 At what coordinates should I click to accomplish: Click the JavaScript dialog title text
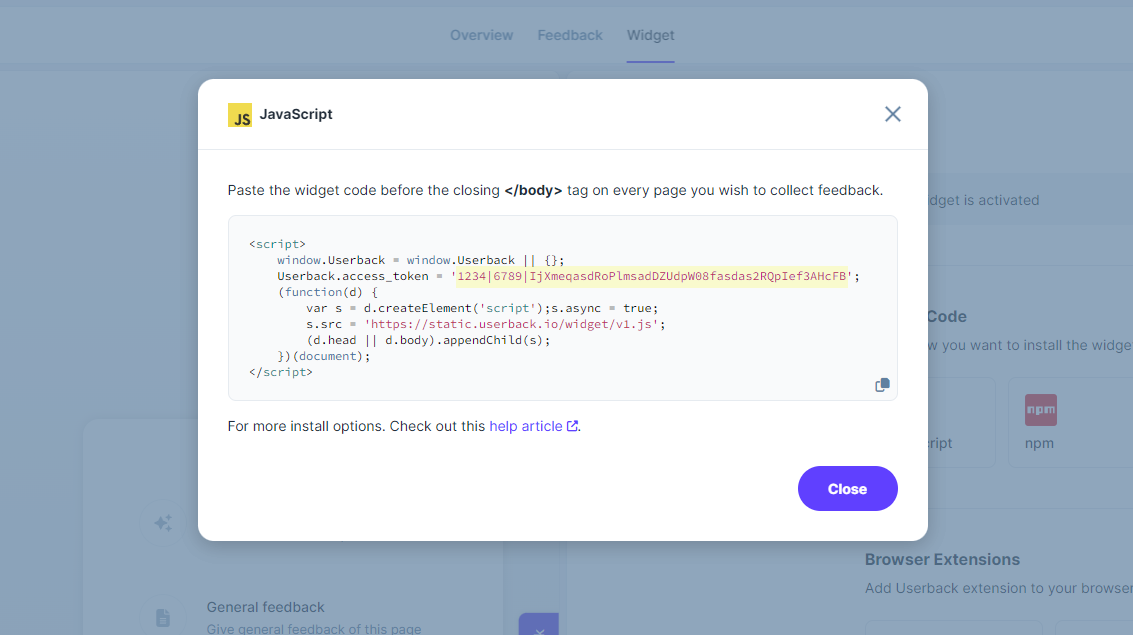tap(296, 114)
